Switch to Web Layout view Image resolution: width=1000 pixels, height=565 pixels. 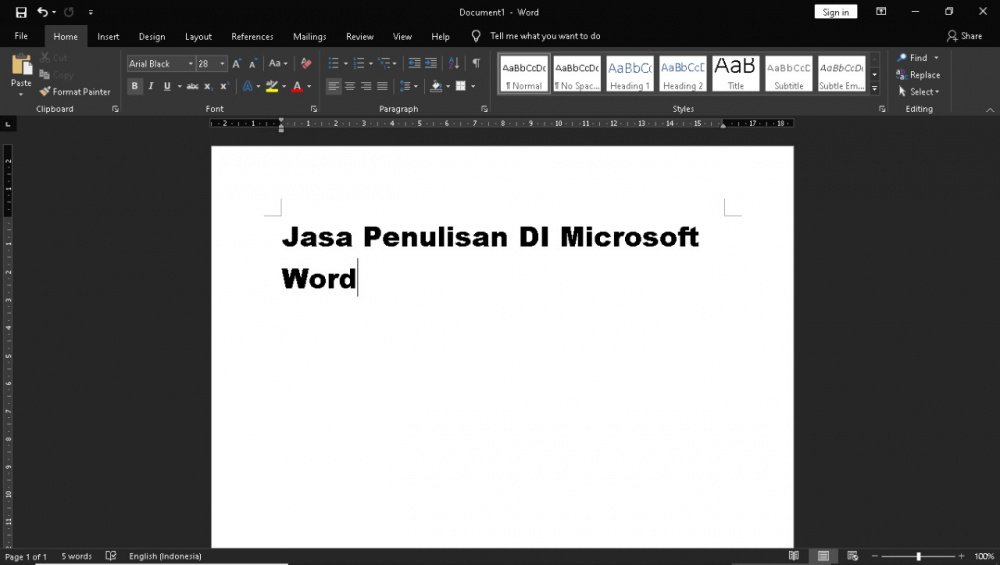coord(853,556)
